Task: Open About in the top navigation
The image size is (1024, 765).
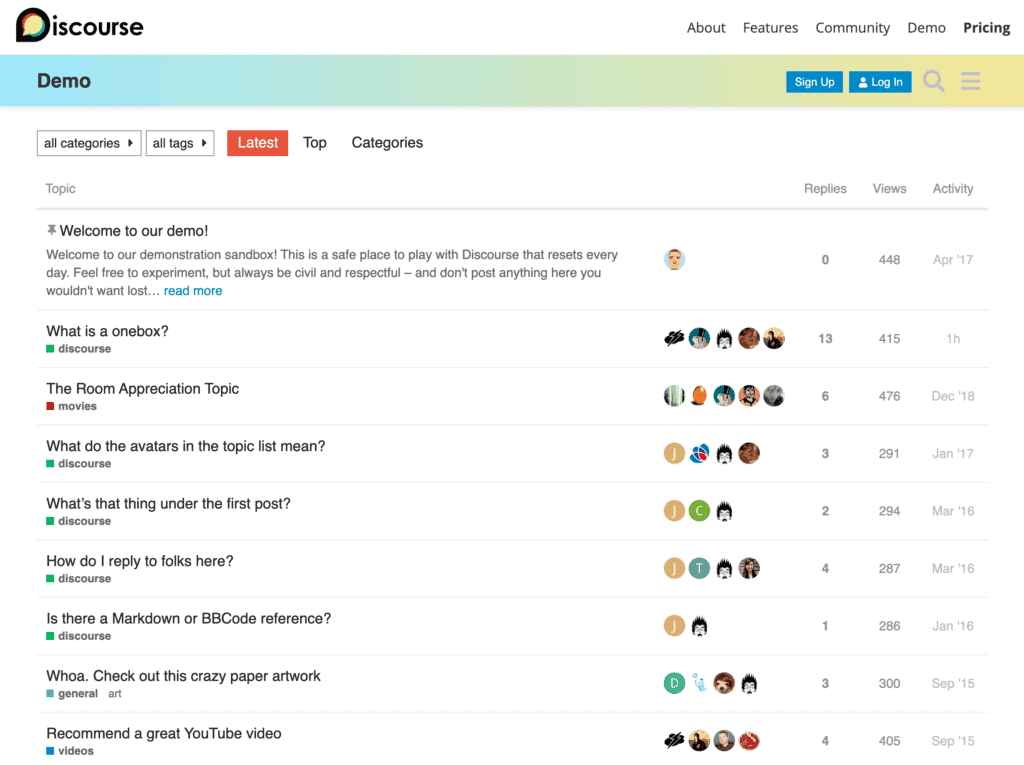Action: tap(706, 27)
